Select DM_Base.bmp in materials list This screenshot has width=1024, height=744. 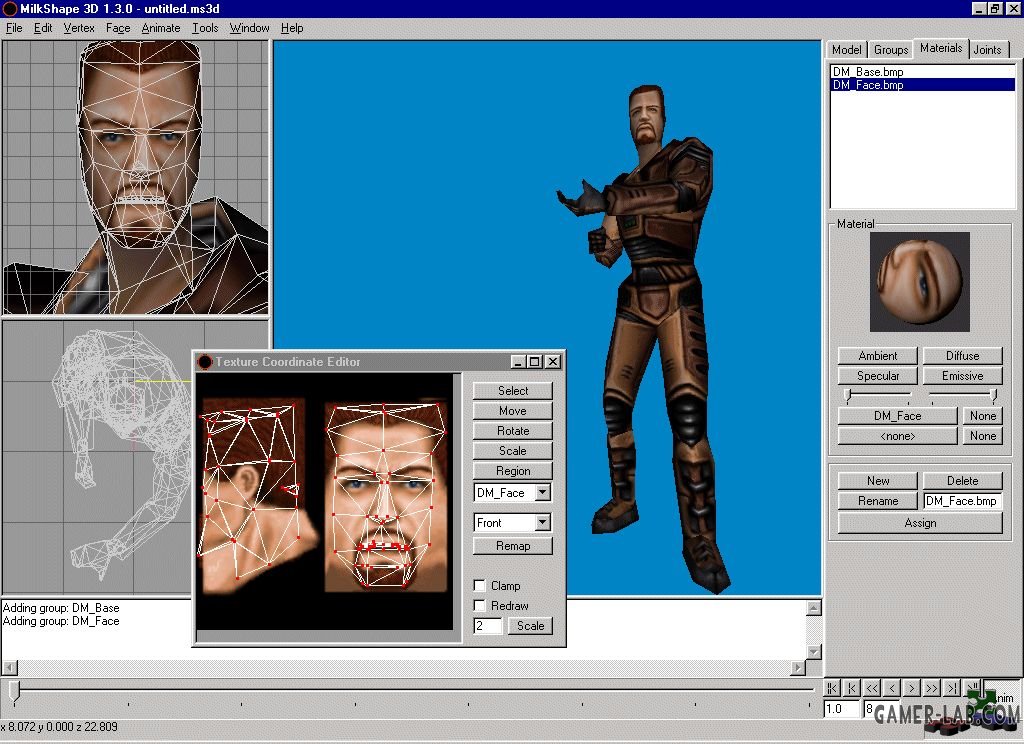(922, 72)
